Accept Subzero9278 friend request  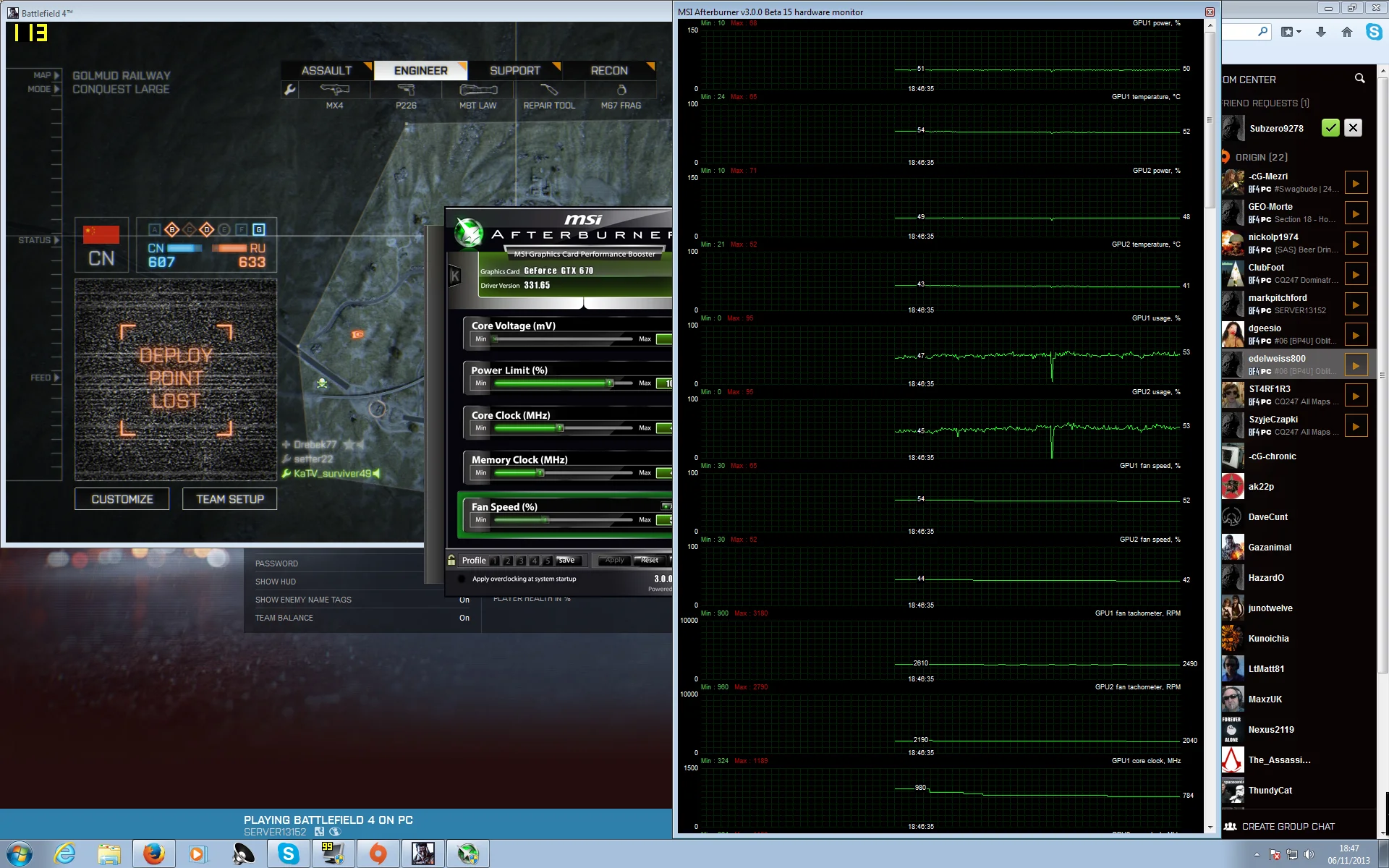(x=1330, y=128)
